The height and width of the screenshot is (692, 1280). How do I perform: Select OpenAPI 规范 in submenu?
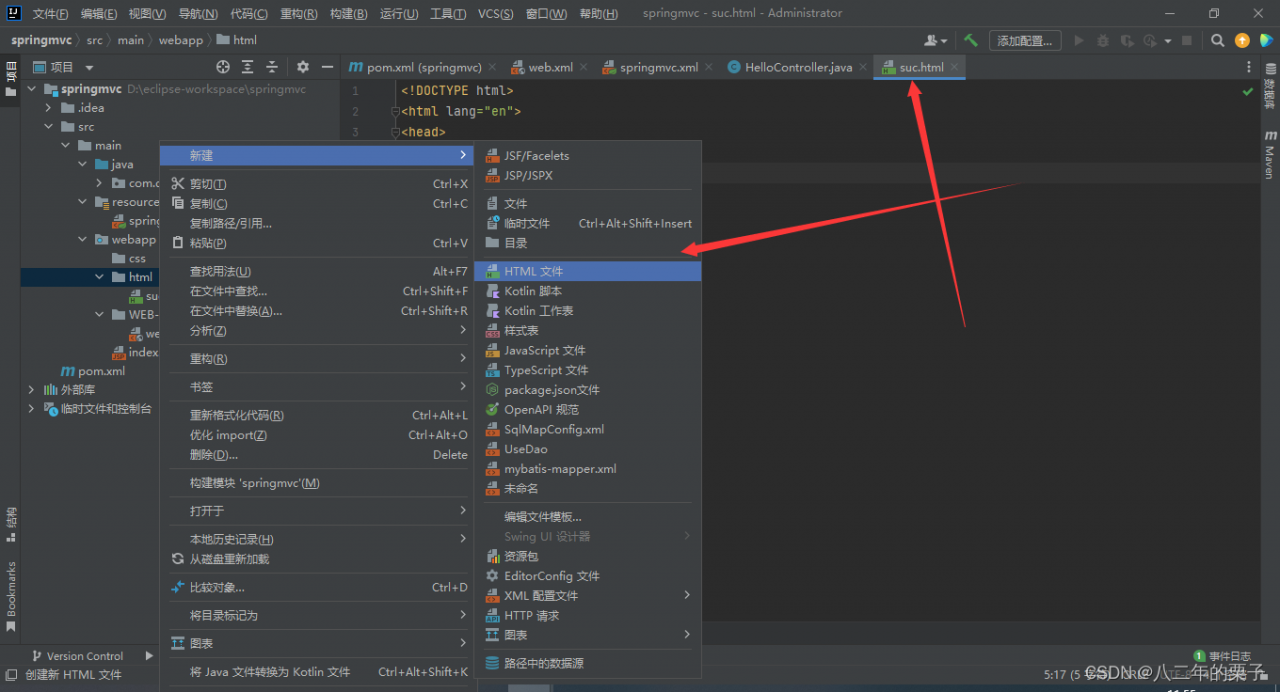(x=588, y=410)
